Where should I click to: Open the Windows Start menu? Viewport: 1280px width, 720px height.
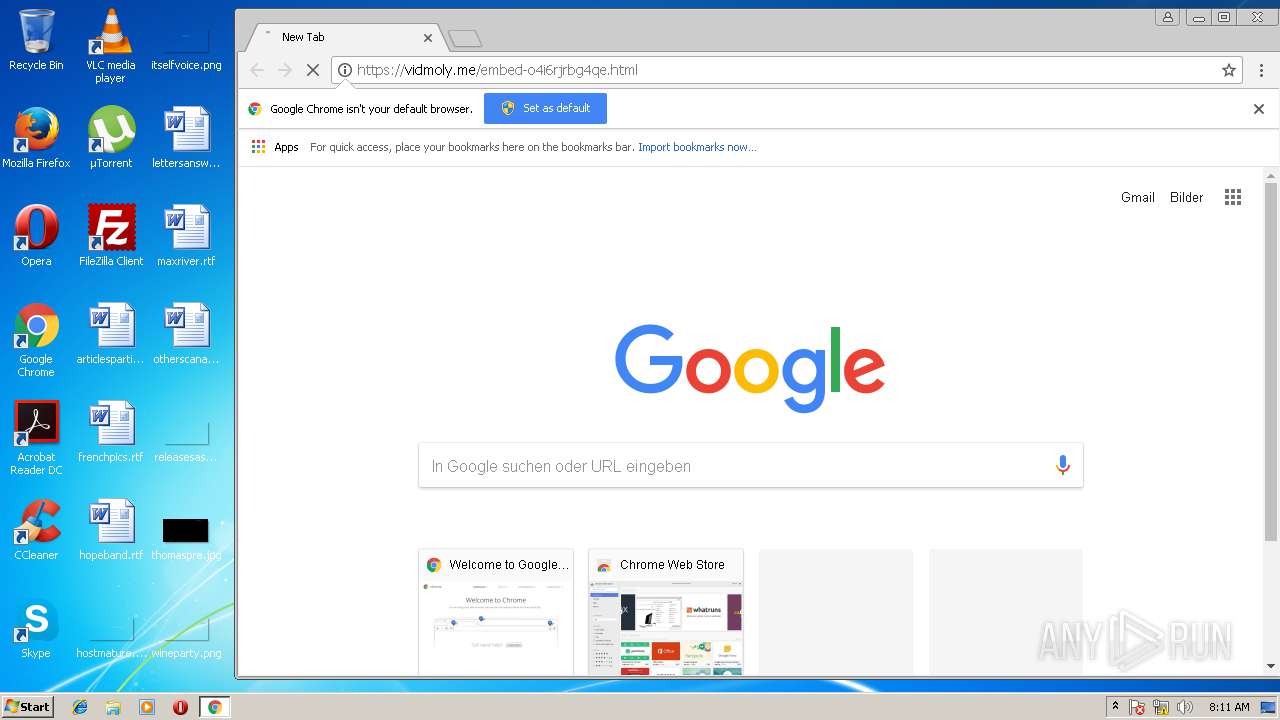28,707
